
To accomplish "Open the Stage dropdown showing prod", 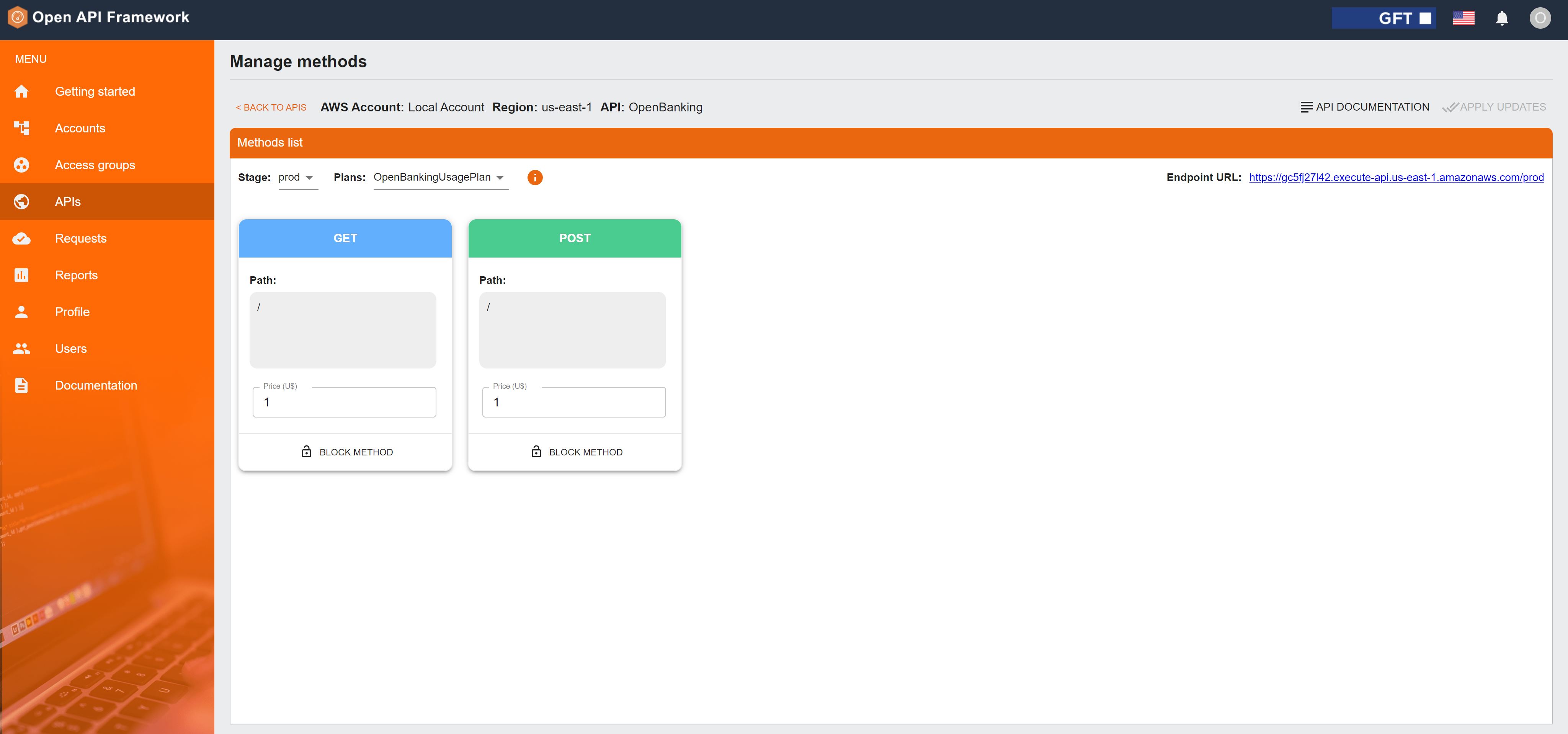I will (298, 177).
